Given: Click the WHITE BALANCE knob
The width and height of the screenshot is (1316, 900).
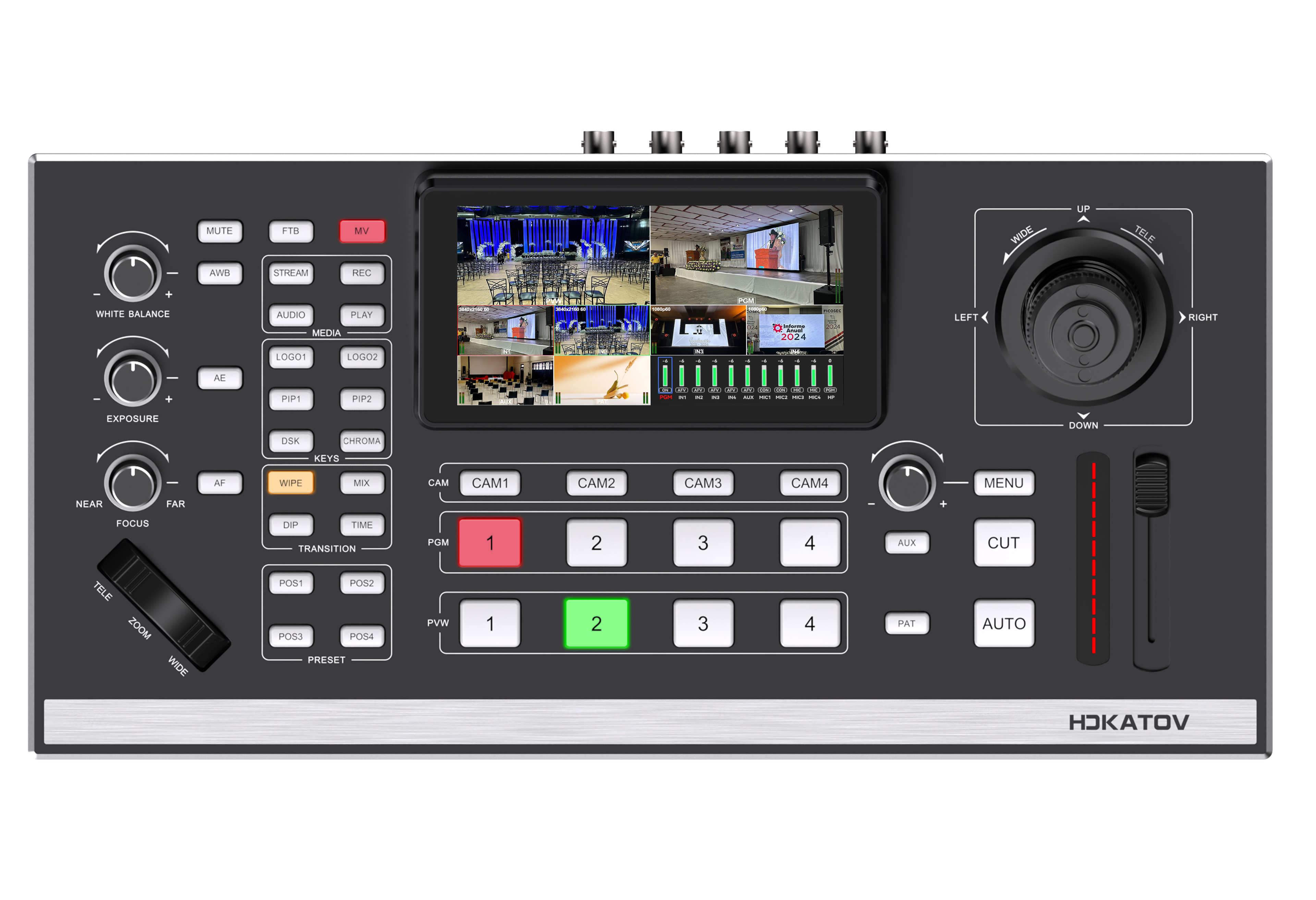Looking at the screenshot, I should point(133,274).
